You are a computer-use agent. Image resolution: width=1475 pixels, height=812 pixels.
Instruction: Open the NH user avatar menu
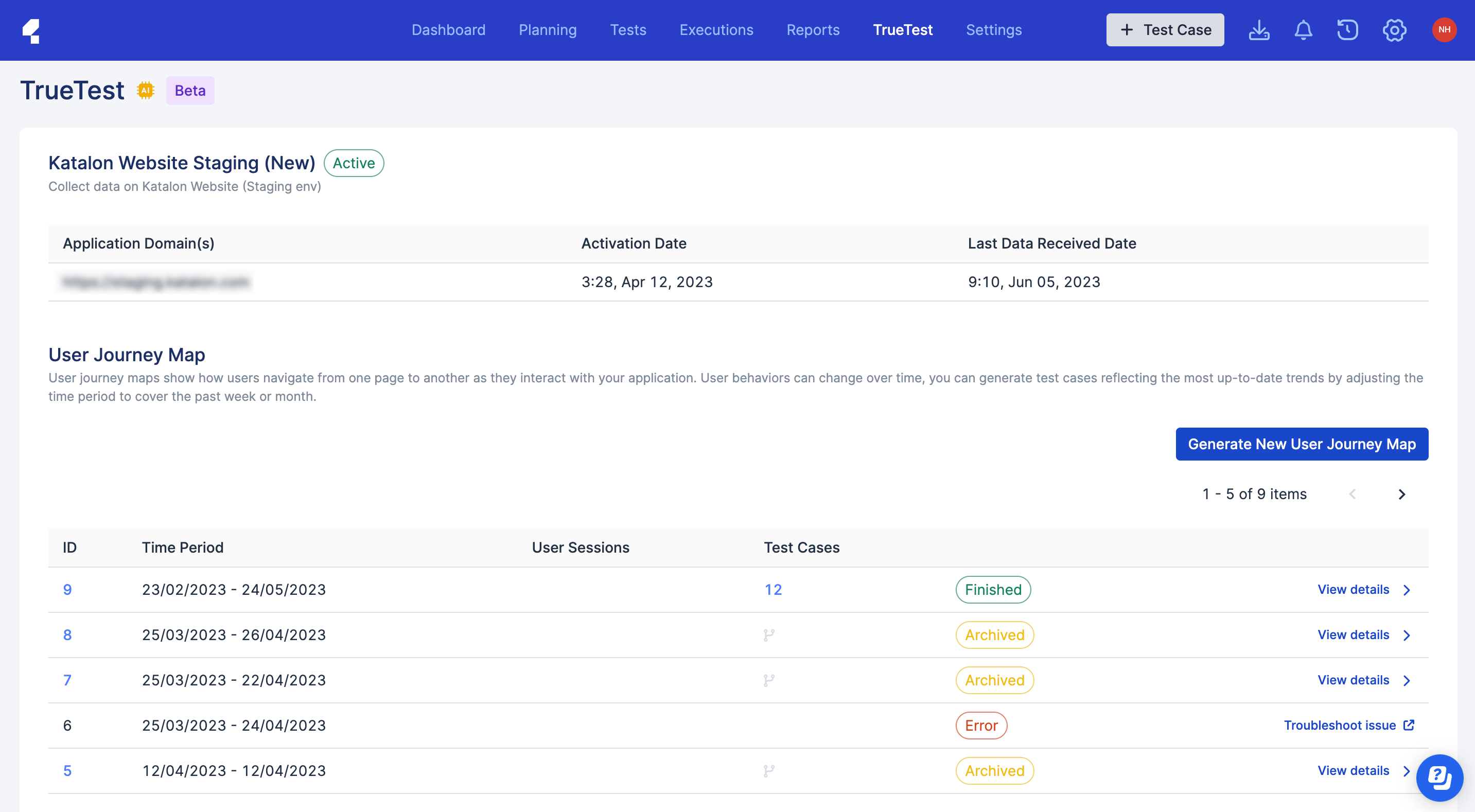[x=1444, y=30]
